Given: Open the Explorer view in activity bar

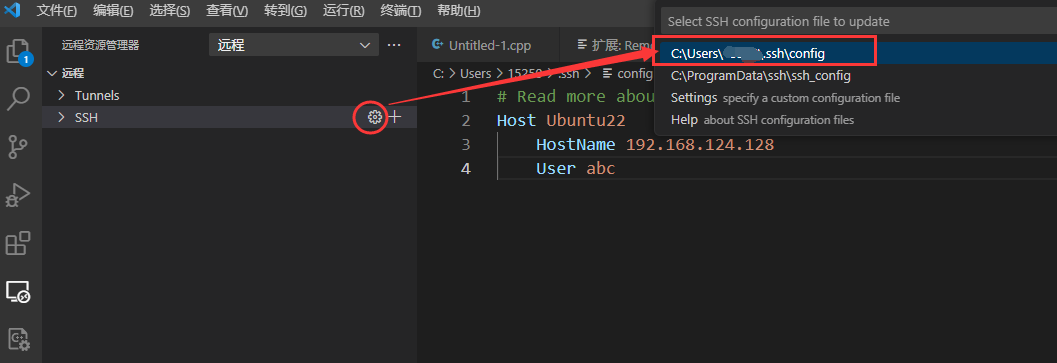Looking at the screenshot, I should pyautogui.click(x=19, y=52).
